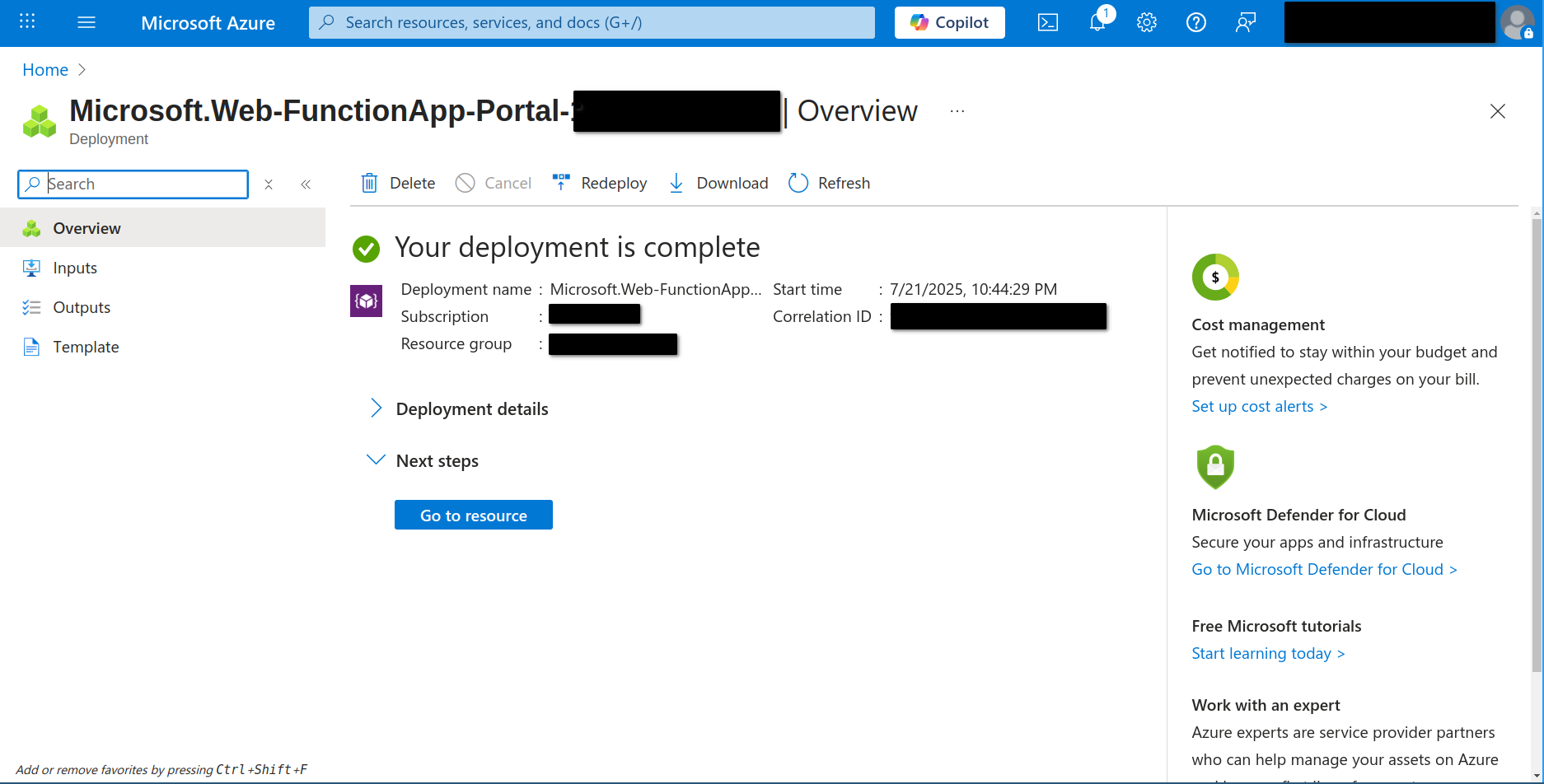Collapse the sidebar with double chevron

[x=306, y=184]
